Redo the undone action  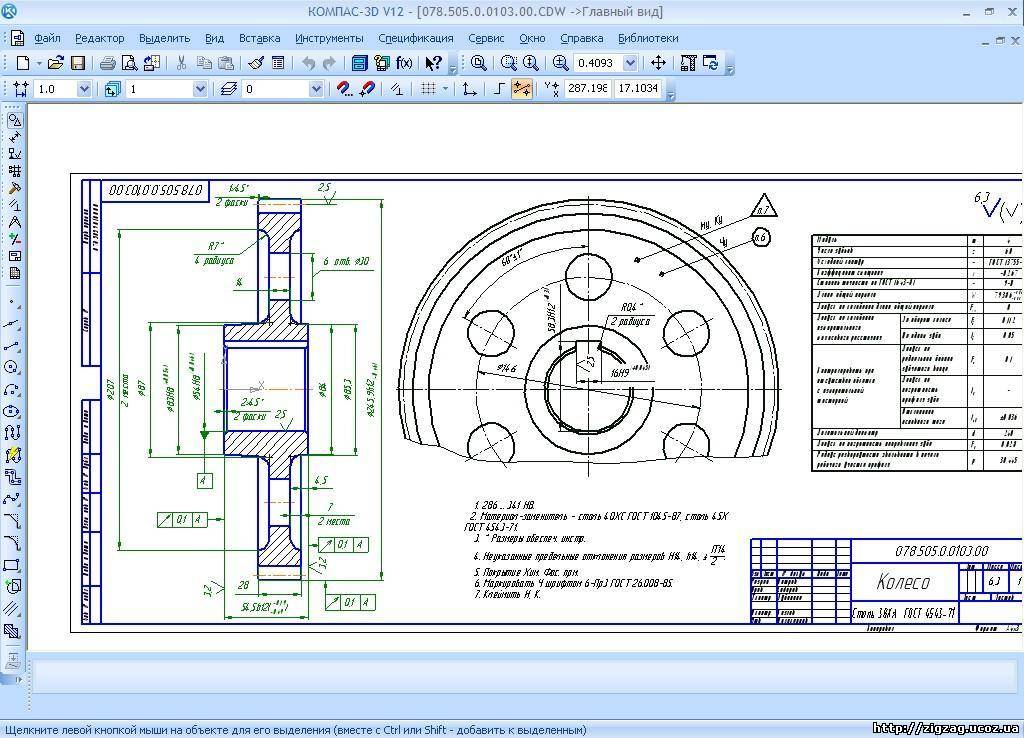[329, 63]
